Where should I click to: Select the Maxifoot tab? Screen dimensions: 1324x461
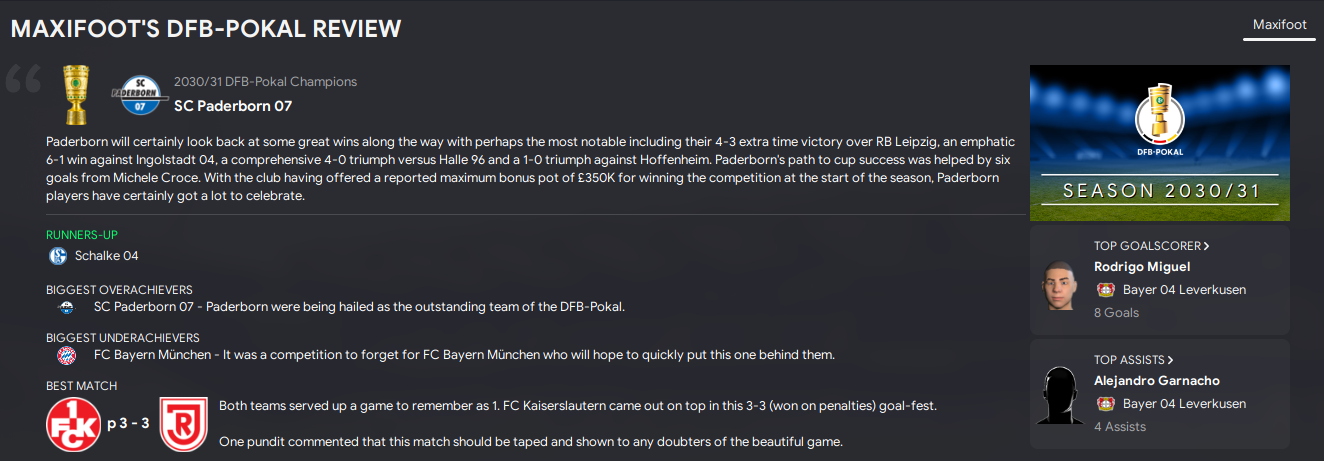tap(1279, 25)
